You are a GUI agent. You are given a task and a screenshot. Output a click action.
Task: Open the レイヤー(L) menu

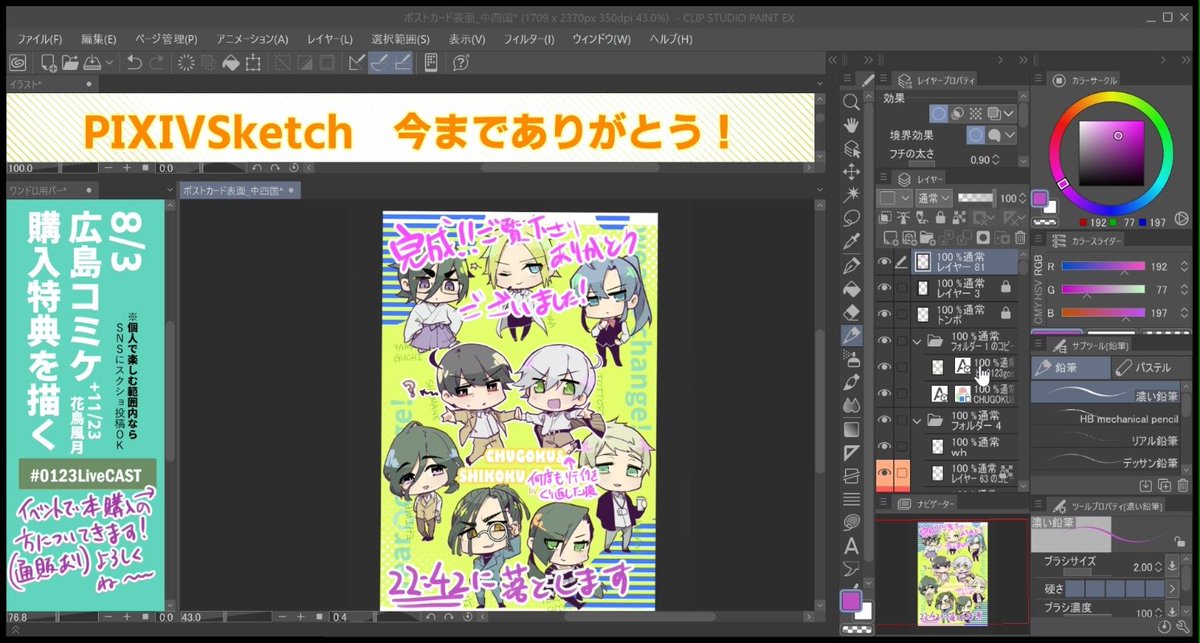pos(330,39)
